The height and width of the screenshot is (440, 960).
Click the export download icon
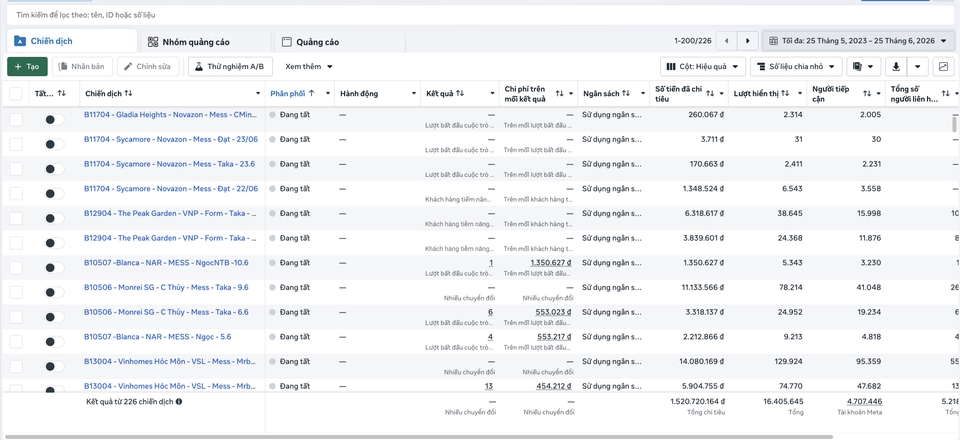(896, 66)
